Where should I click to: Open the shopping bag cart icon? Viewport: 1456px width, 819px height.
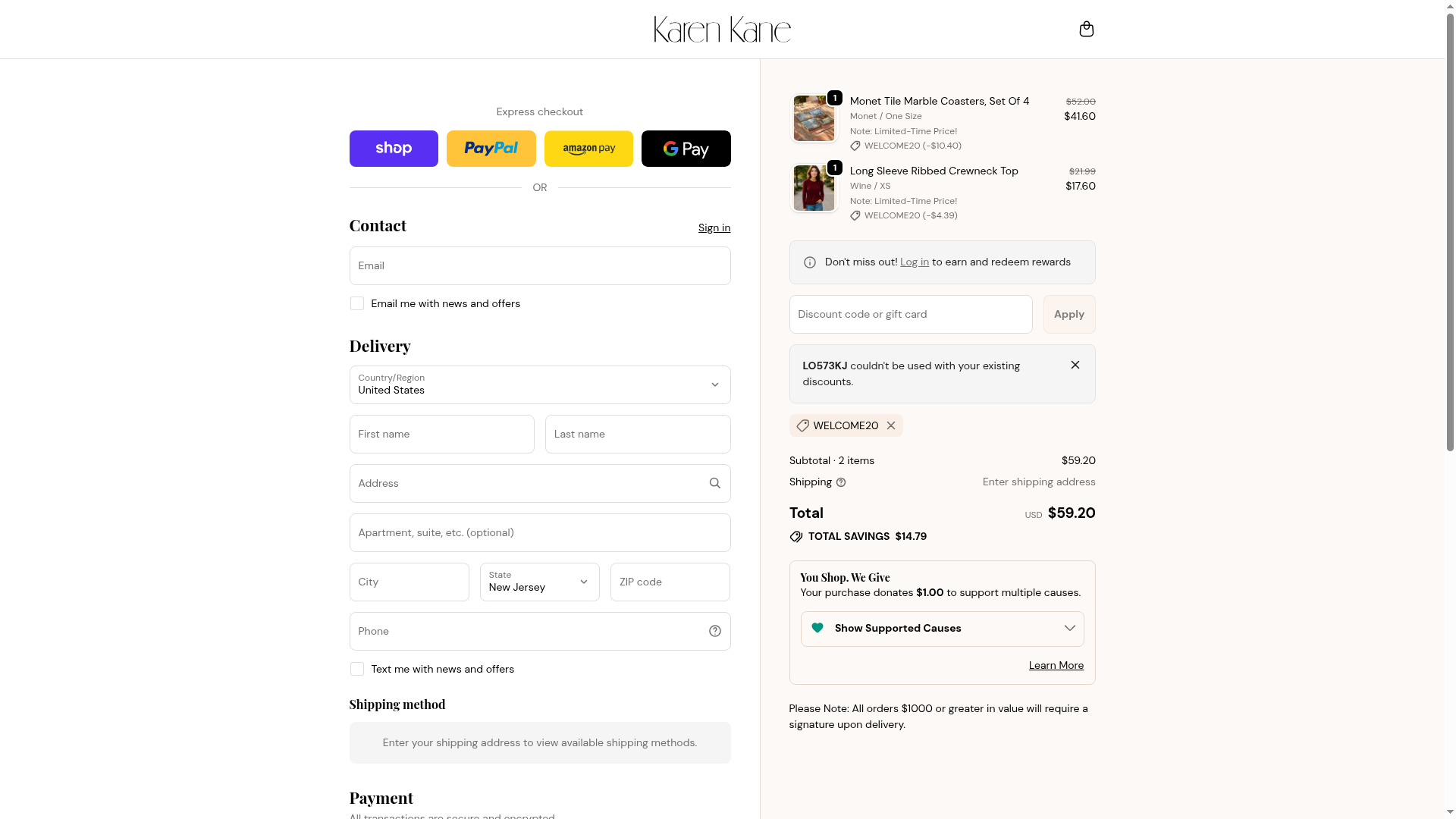[1086, 29]
